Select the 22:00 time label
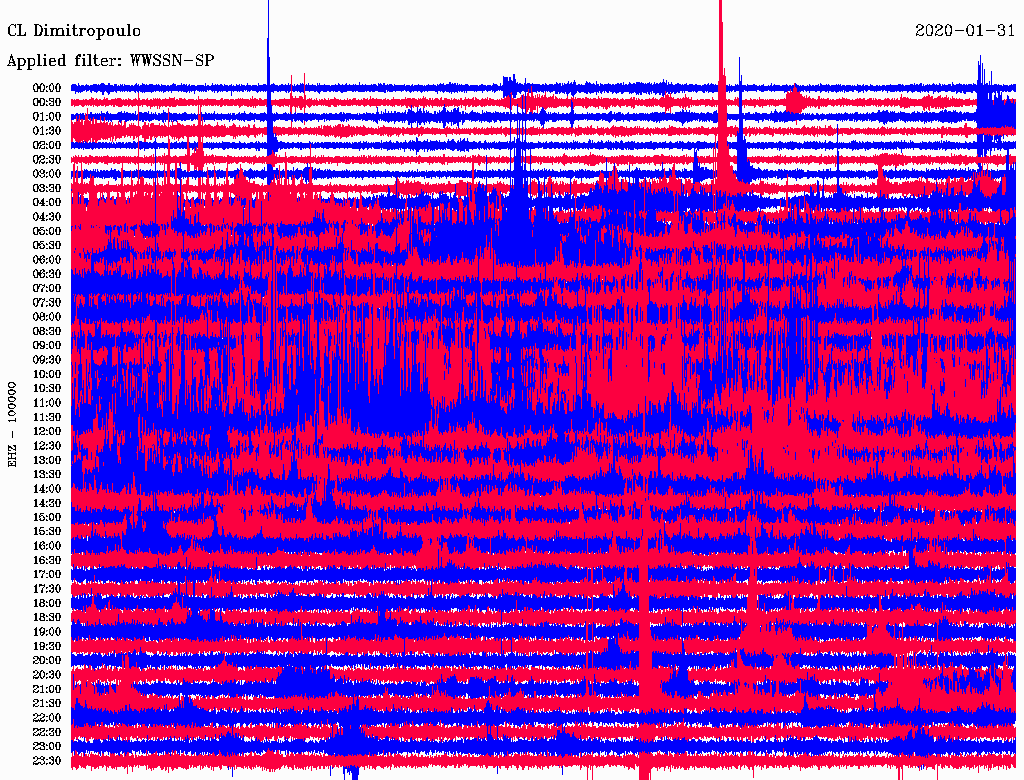 tap(47, 717)
